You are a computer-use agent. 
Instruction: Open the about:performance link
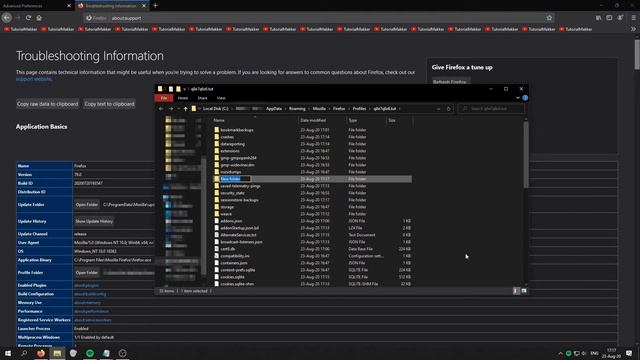pyautogui.click(x=91, y=311)
